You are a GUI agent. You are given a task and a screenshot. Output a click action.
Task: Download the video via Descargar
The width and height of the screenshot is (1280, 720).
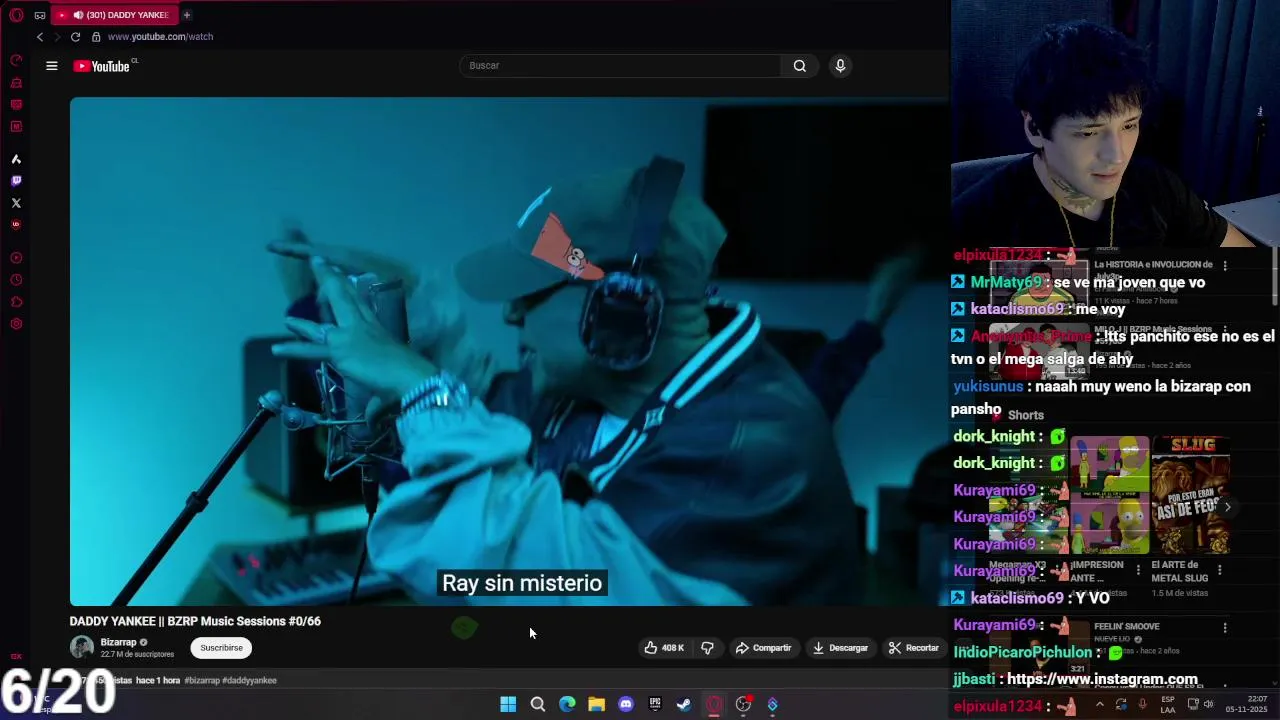[x=840, y=648]
